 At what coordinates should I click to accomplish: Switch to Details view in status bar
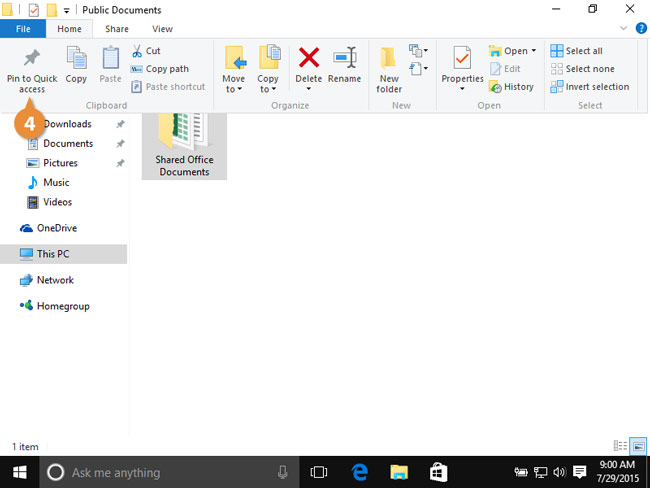click(x=620, y=446)
